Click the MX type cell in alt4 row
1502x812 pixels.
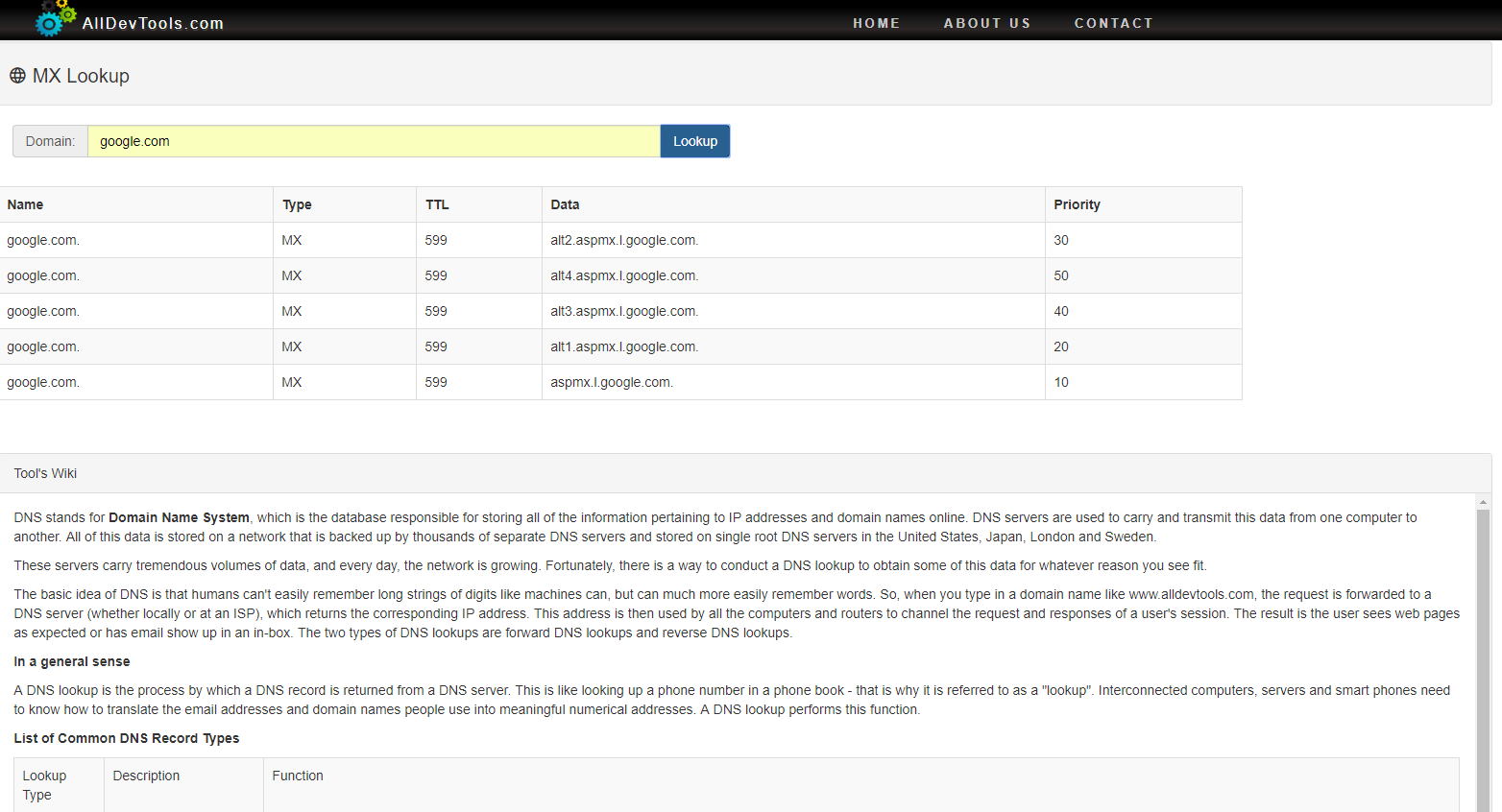[x=345, y=275]
